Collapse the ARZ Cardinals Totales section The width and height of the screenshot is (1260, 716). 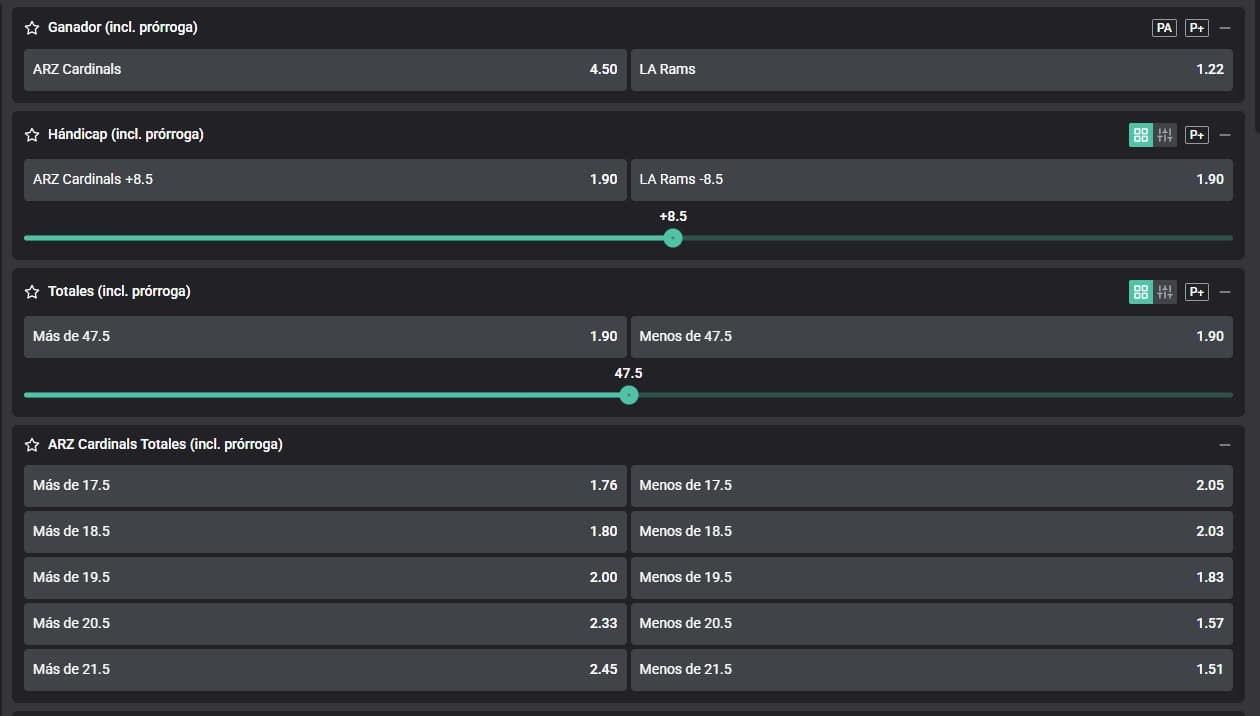click(1225, 445)
